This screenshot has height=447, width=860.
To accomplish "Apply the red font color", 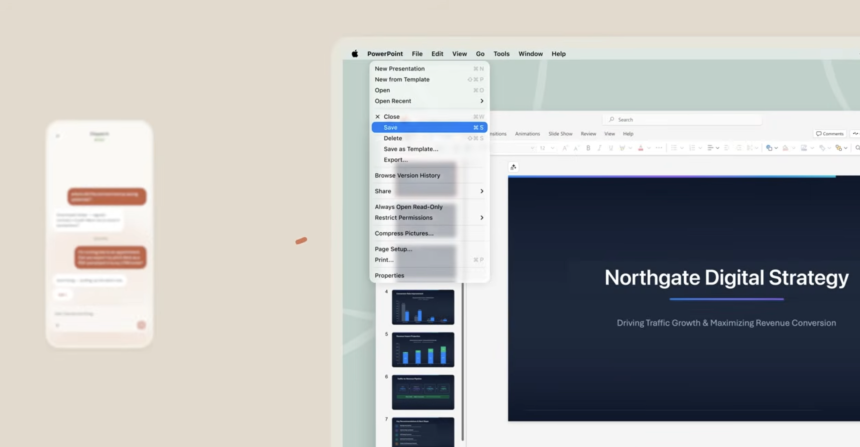I will [641, 148].
